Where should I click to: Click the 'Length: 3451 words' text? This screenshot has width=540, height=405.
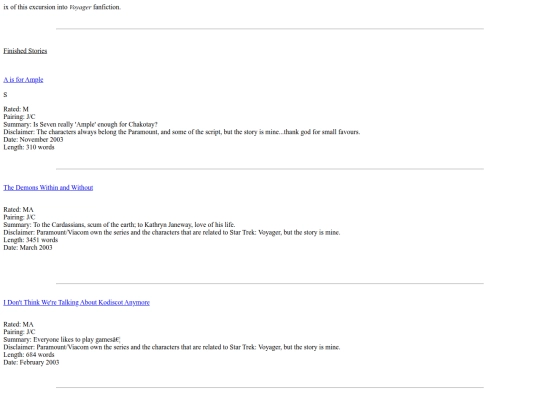coord(31,240)
